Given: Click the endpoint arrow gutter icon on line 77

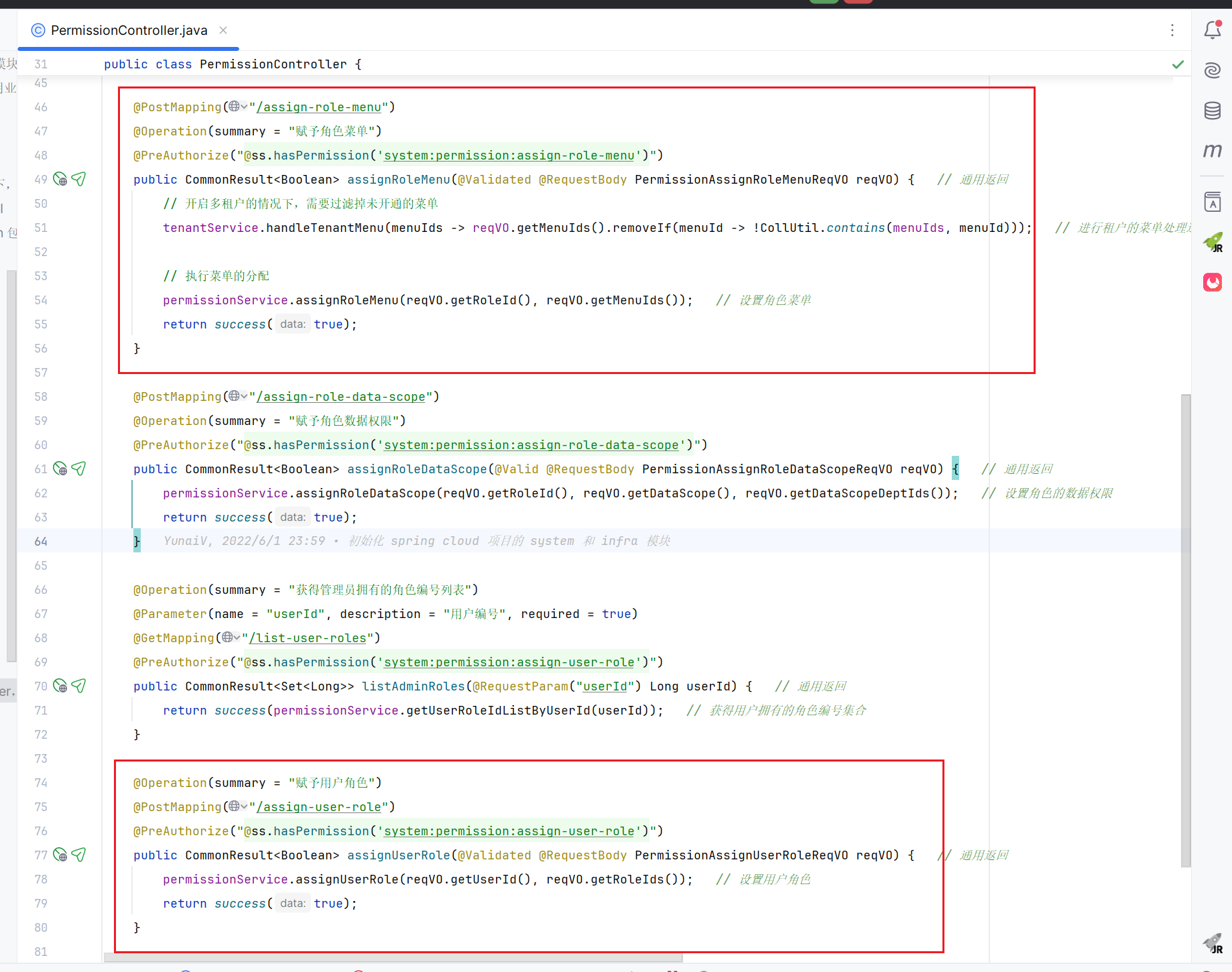Looking at the screenshot, I should (78, 855).
